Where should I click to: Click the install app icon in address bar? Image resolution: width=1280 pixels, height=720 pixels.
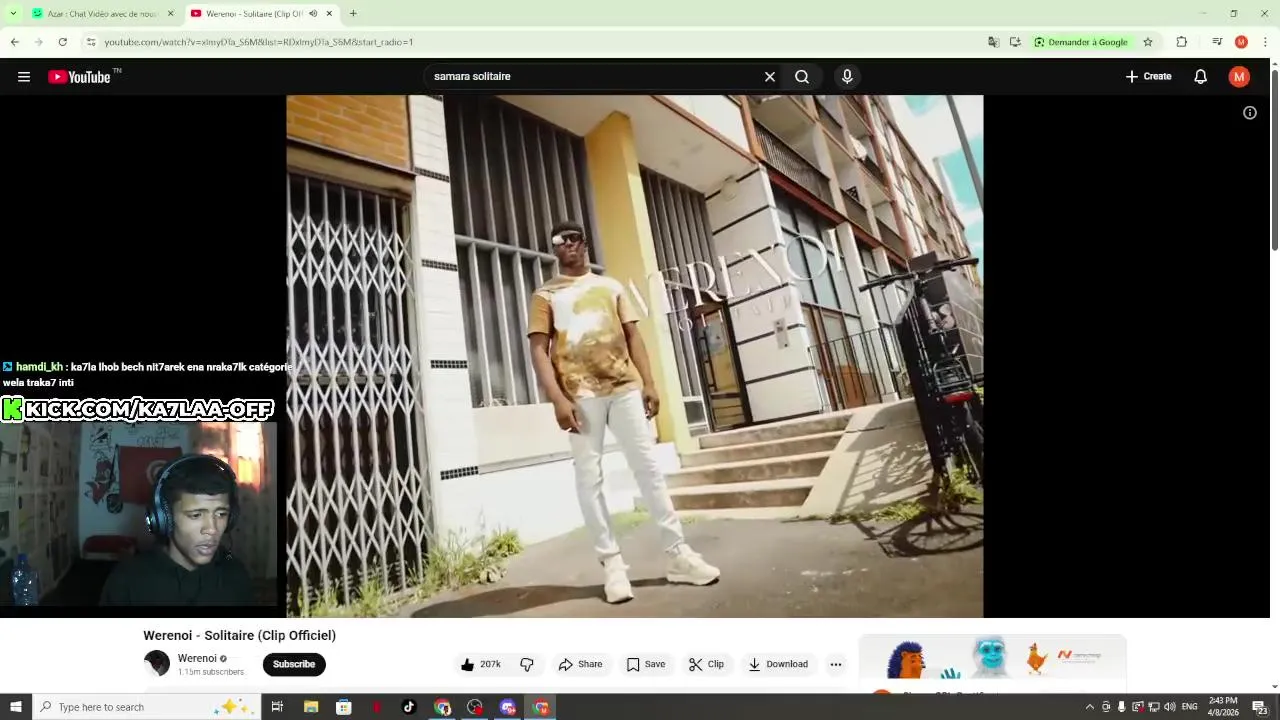(1015, 42)
